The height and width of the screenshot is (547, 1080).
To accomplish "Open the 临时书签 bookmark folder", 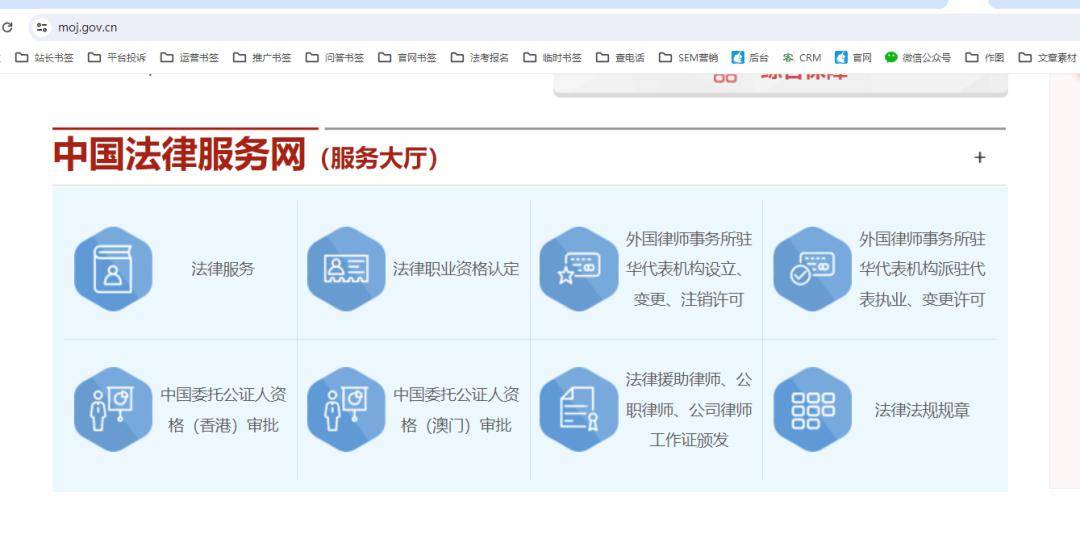I will pos(553,57).
